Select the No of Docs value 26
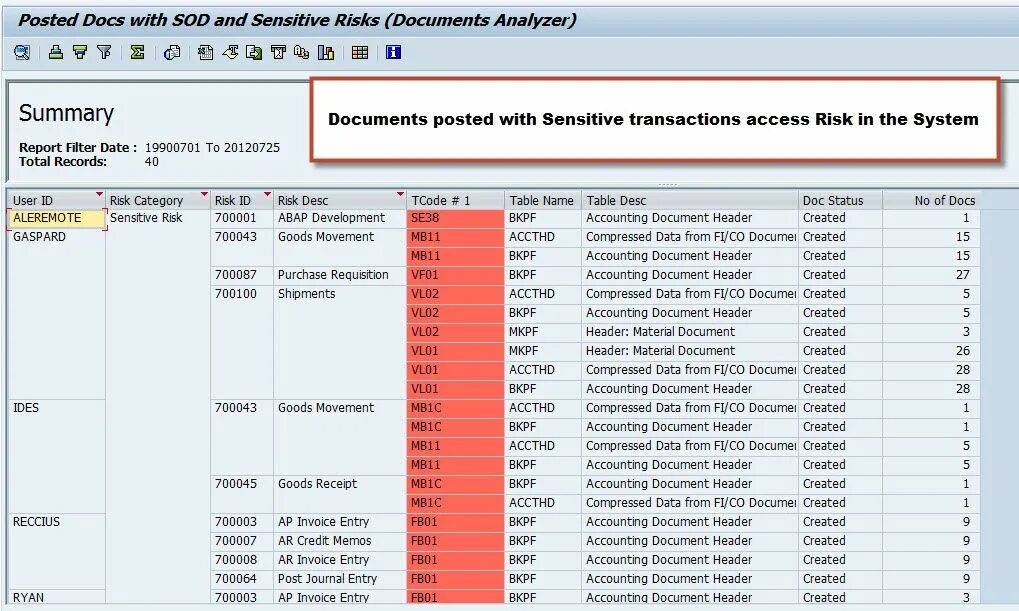The image size is (1019, 611). tap(931, 351)
